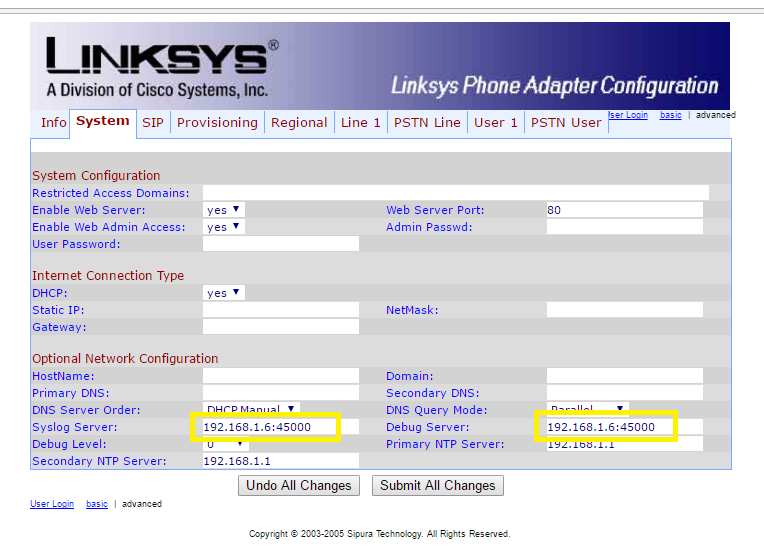Click the Primary NTP Server field
The height and width of the screenshot is (555, 764).
[624, 444]
